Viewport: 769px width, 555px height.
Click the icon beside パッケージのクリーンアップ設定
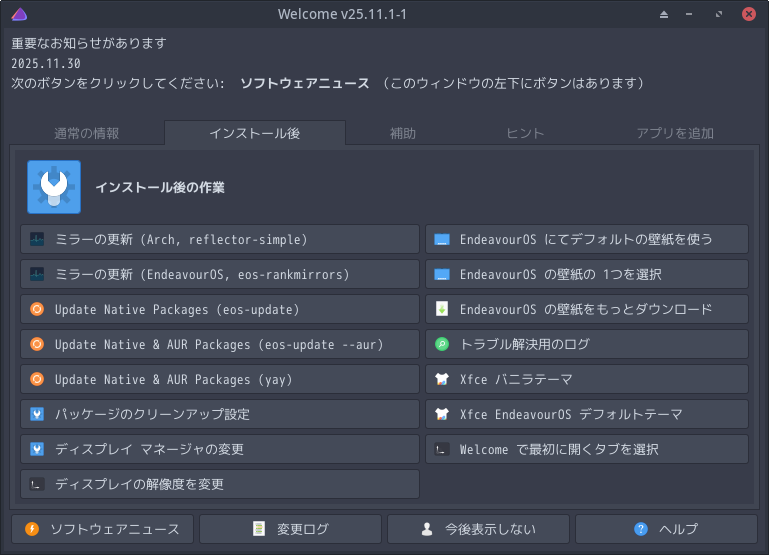point(37,414)
